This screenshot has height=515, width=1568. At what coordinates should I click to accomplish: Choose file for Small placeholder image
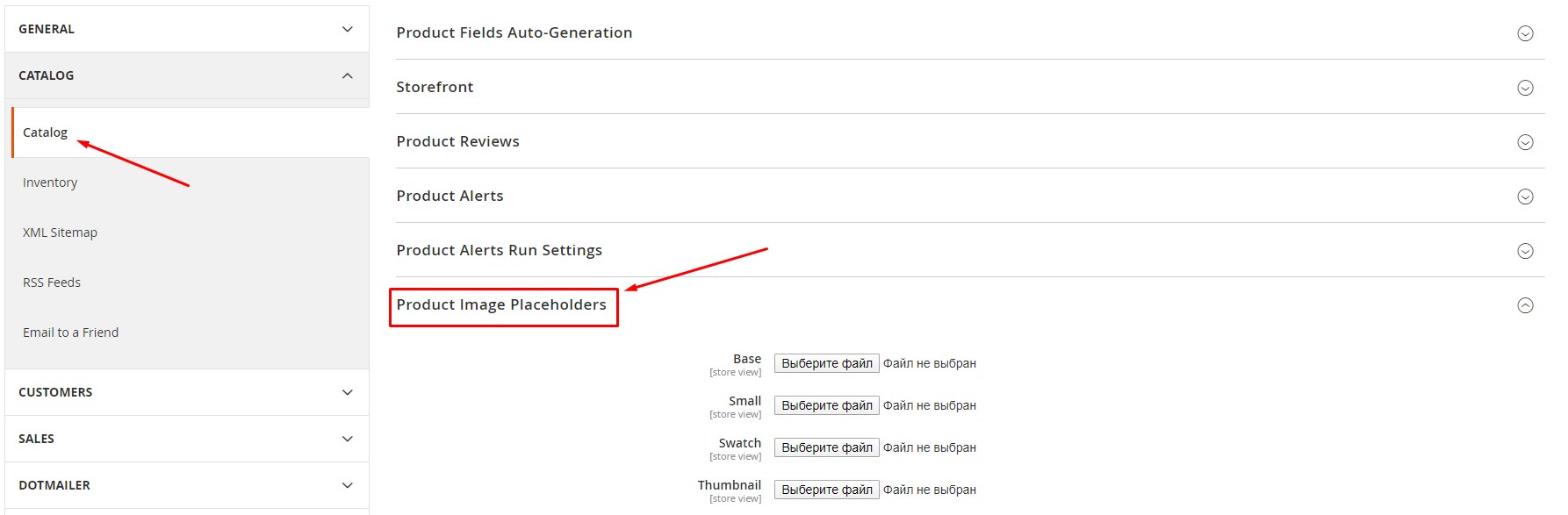[x=826, y=405]
